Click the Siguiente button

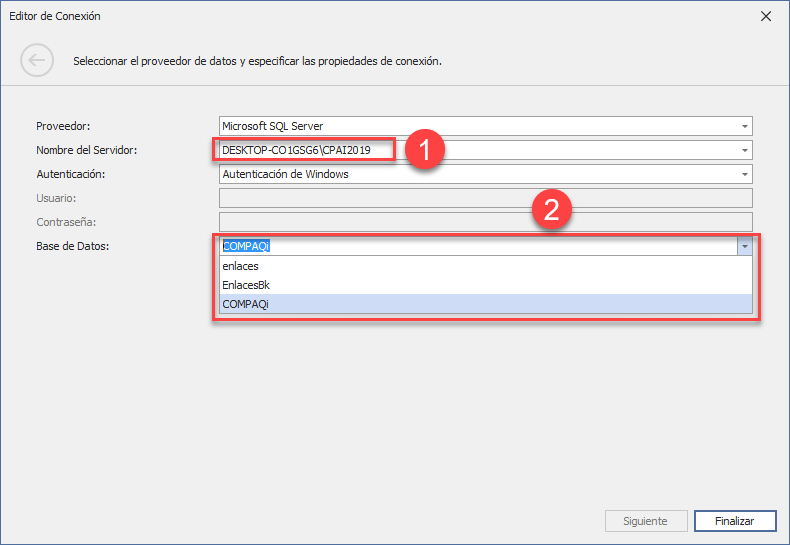(646, 521)
